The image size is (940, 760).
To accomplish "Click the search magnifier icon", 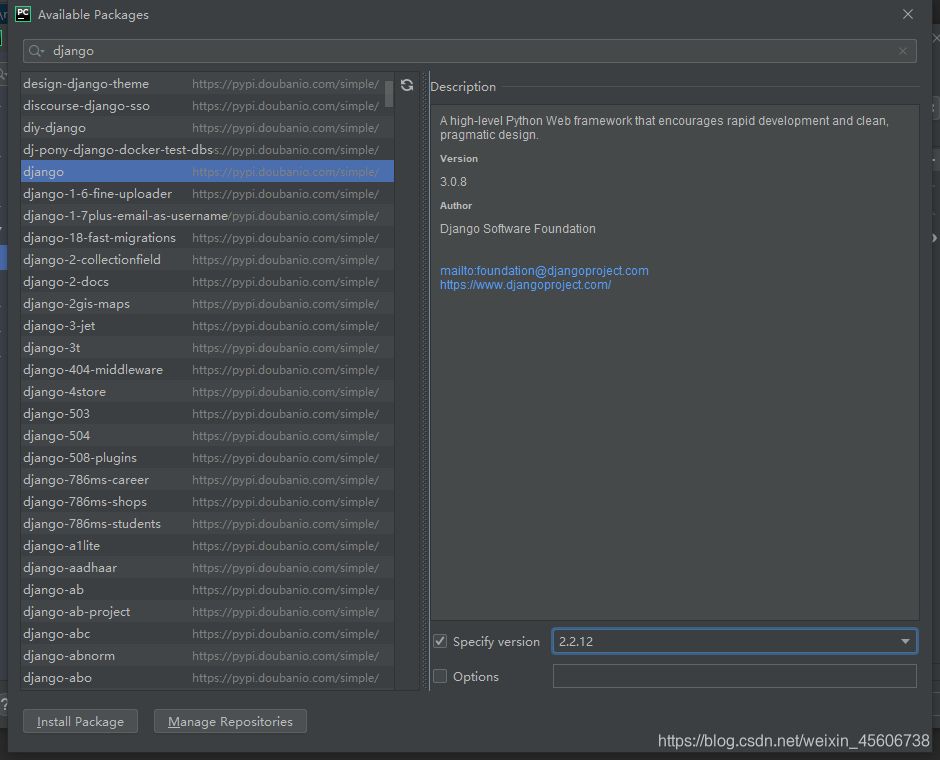I will (36, 51).
